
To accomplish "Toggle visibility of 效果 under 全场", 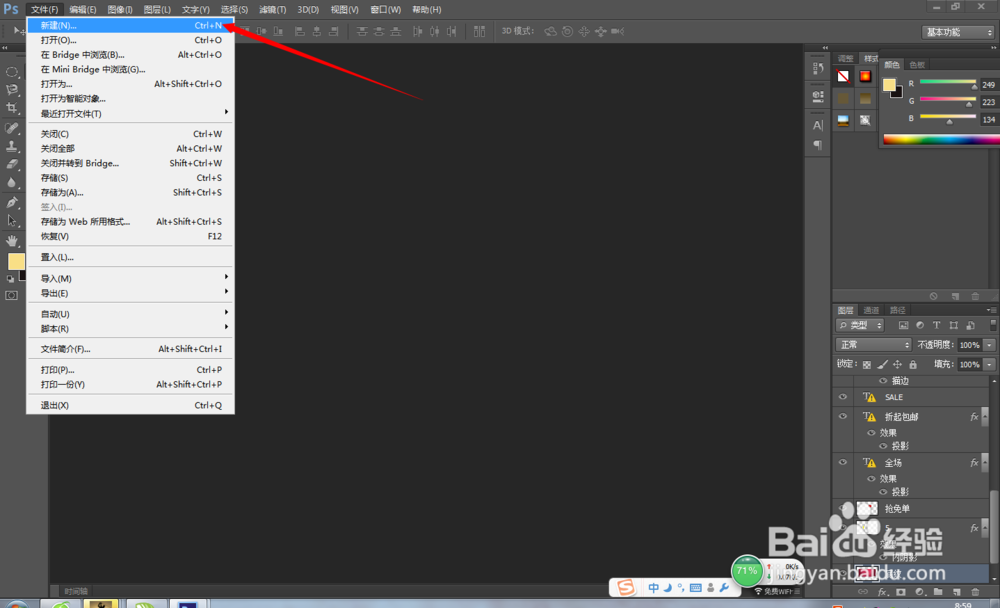I will 871,478.
